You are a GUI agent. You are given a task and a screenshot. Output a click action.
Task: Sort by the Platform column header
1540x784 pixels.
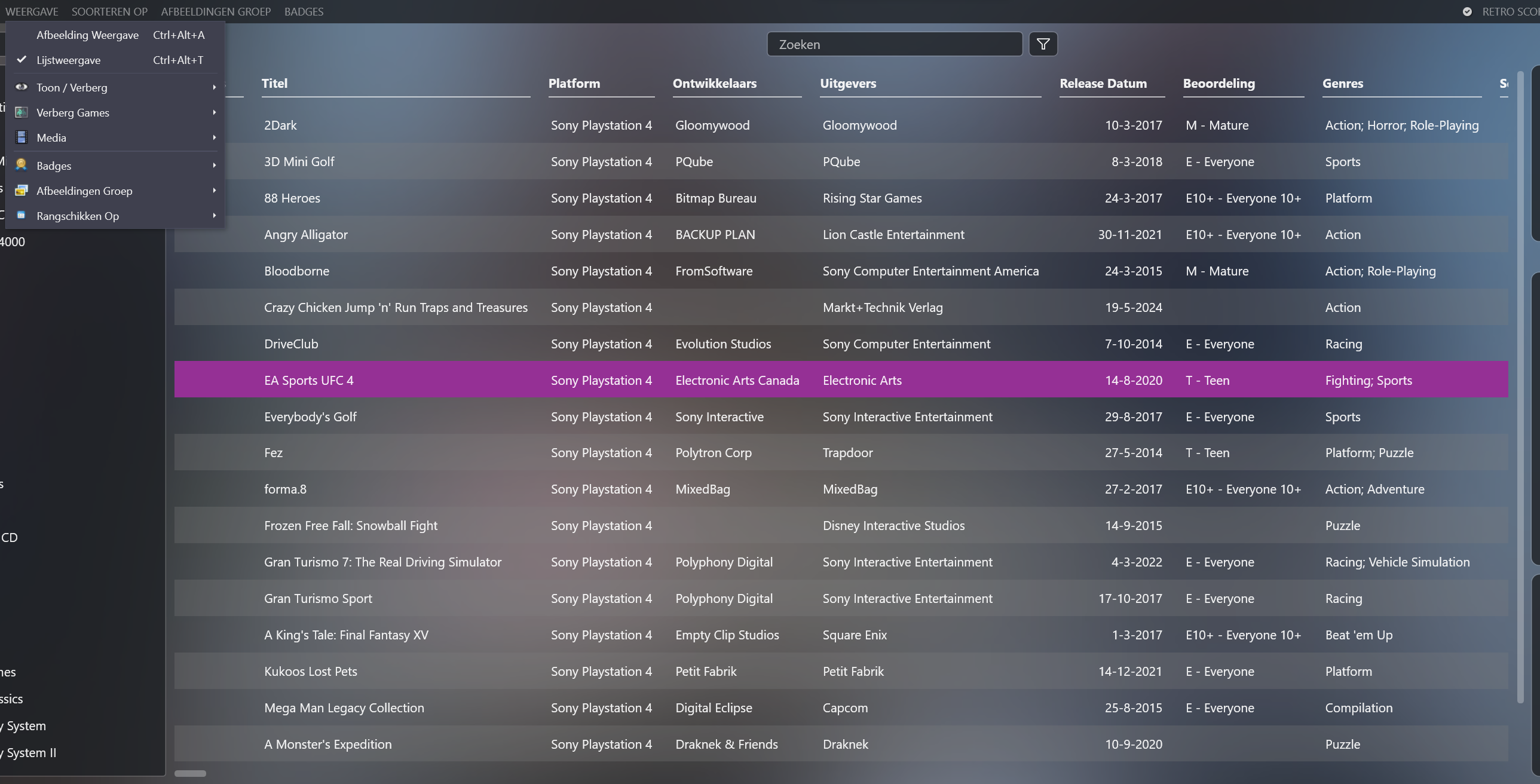click(x=574, y=83)
